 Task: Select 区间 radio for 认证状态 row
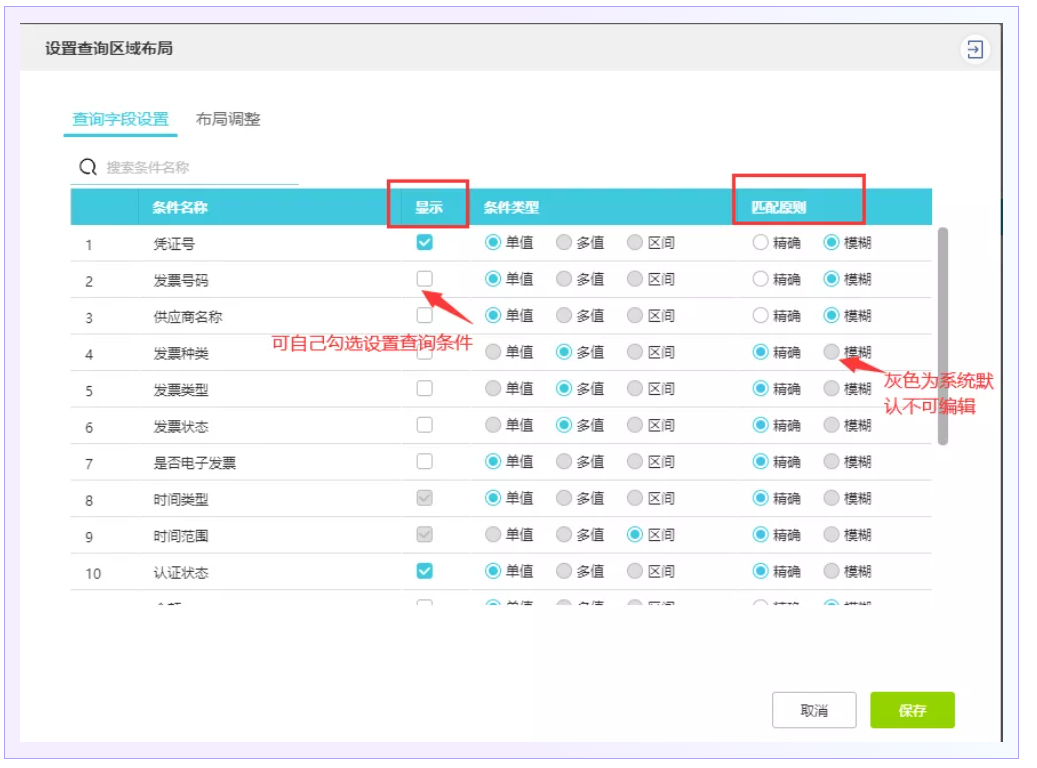tap(635, 571)
